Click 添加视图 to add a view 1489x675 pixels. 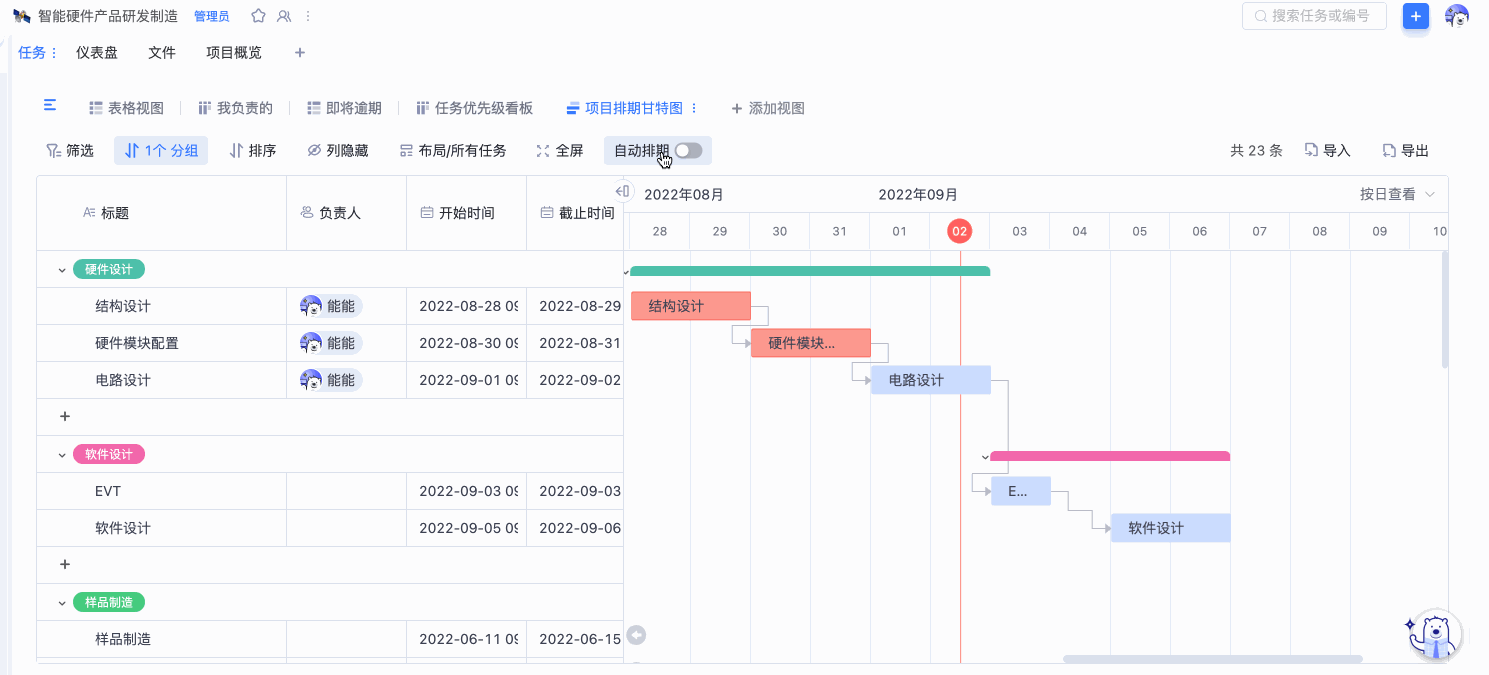point(767,108)
